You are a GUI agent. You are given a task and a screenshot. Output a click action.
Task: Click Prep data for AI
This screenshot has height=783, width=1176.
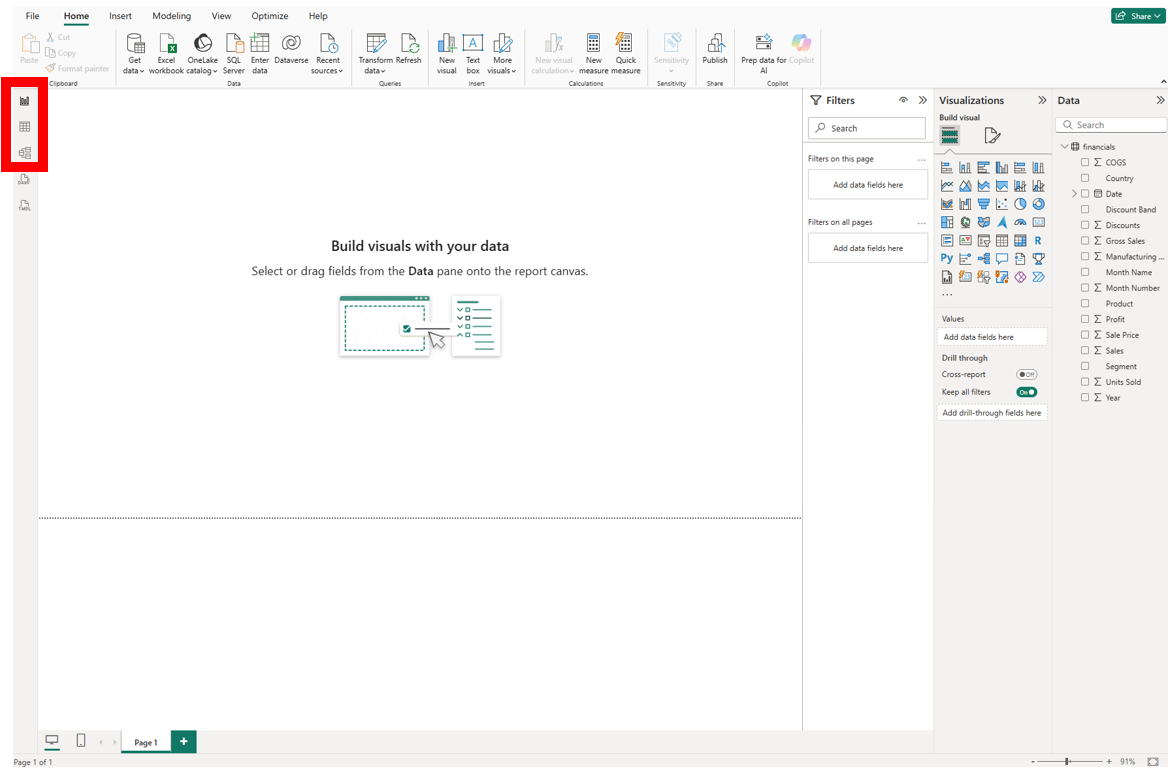pos(764,54)
